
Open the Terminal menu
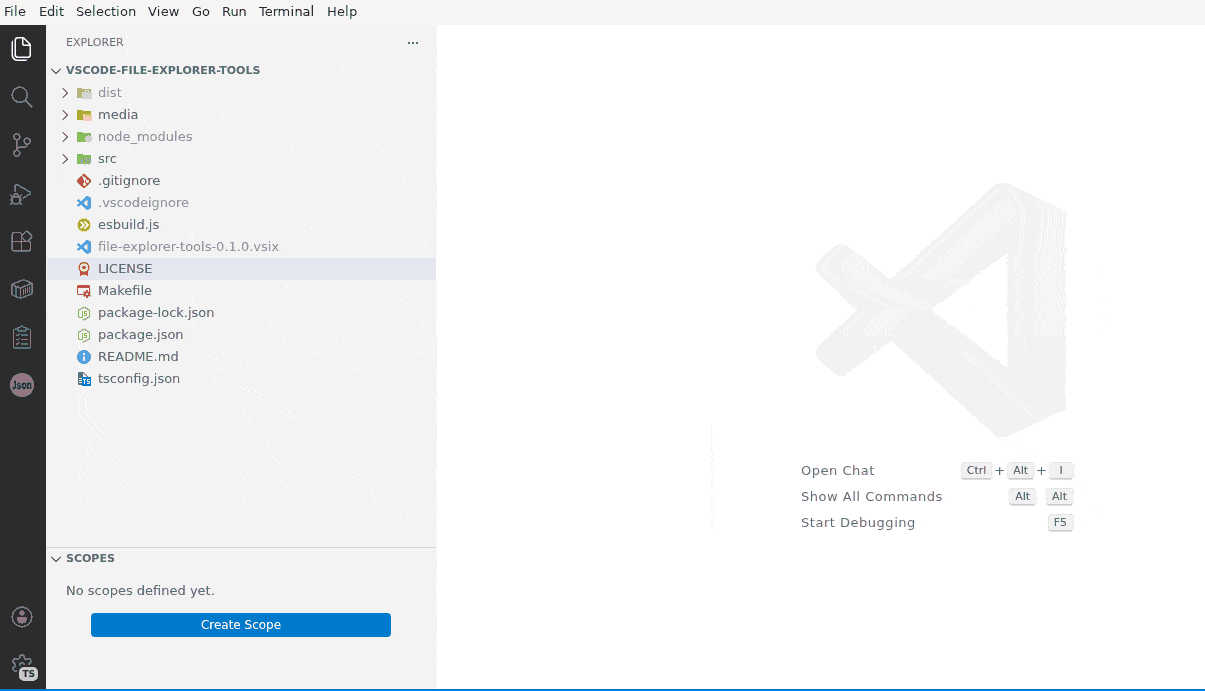(286, 11)
